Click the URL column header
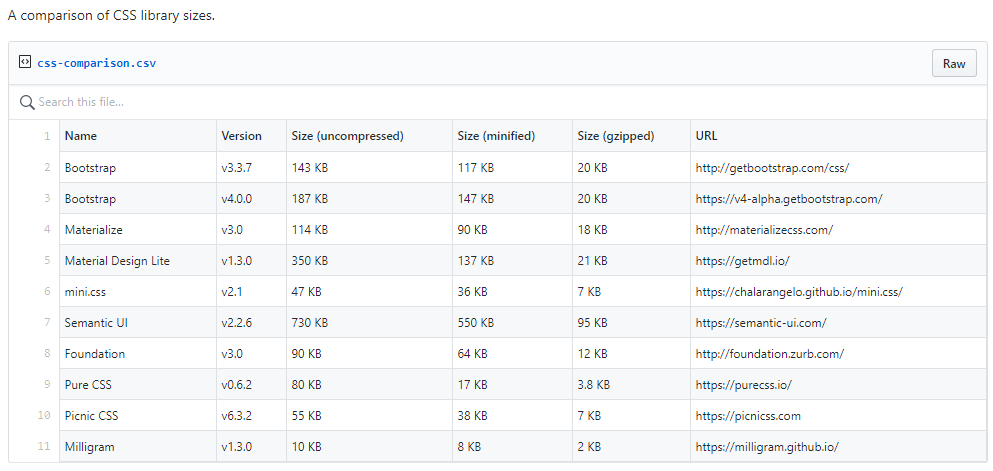993x471 pixels. (706, 136)
